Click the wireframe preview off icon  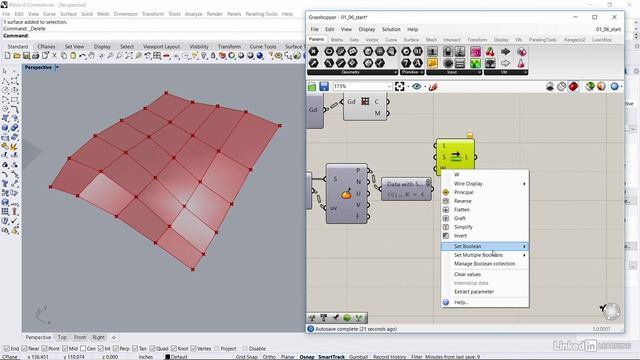pos(562,87)
